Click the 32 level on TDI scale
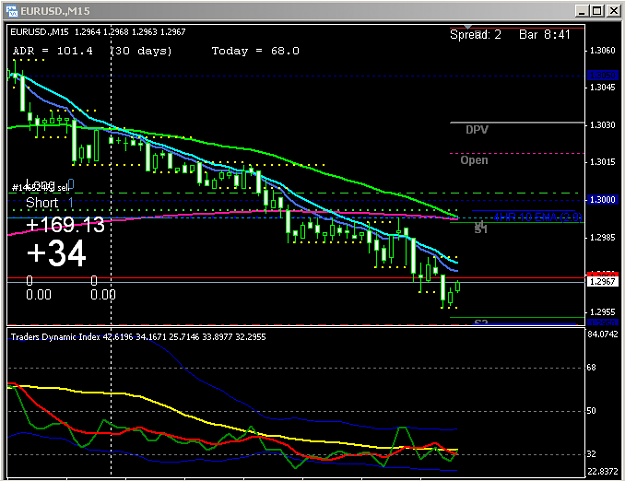The height and width of the screenshot is (481, 625). point(591,454)
